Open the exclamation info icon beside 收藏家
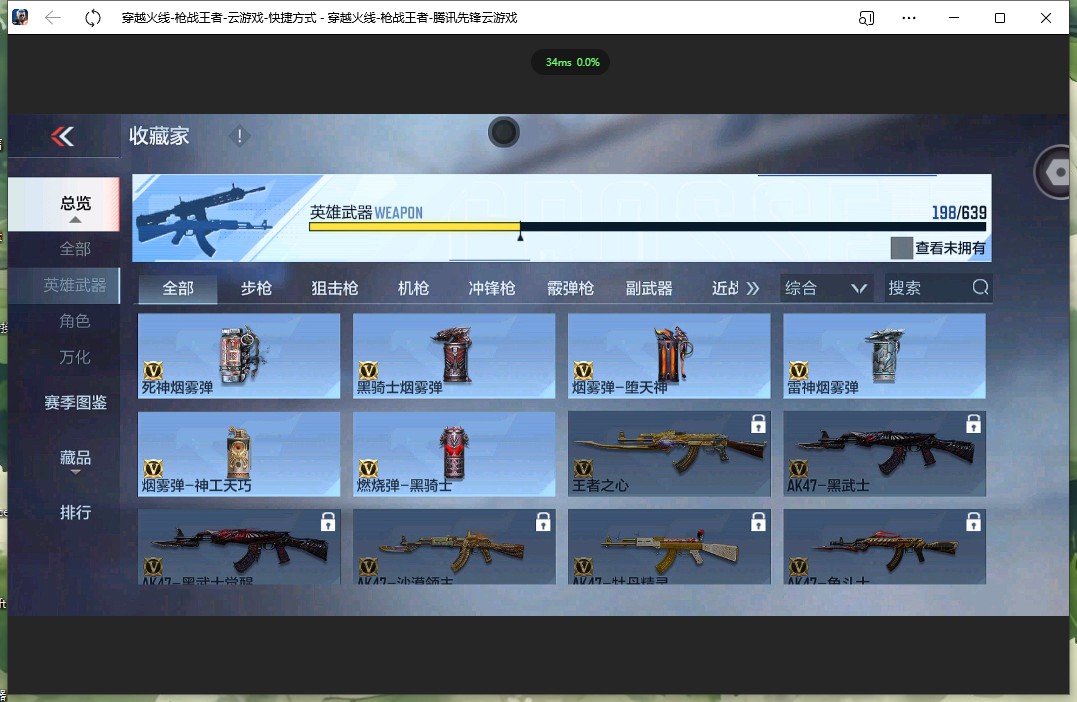 tap(239, 136)
